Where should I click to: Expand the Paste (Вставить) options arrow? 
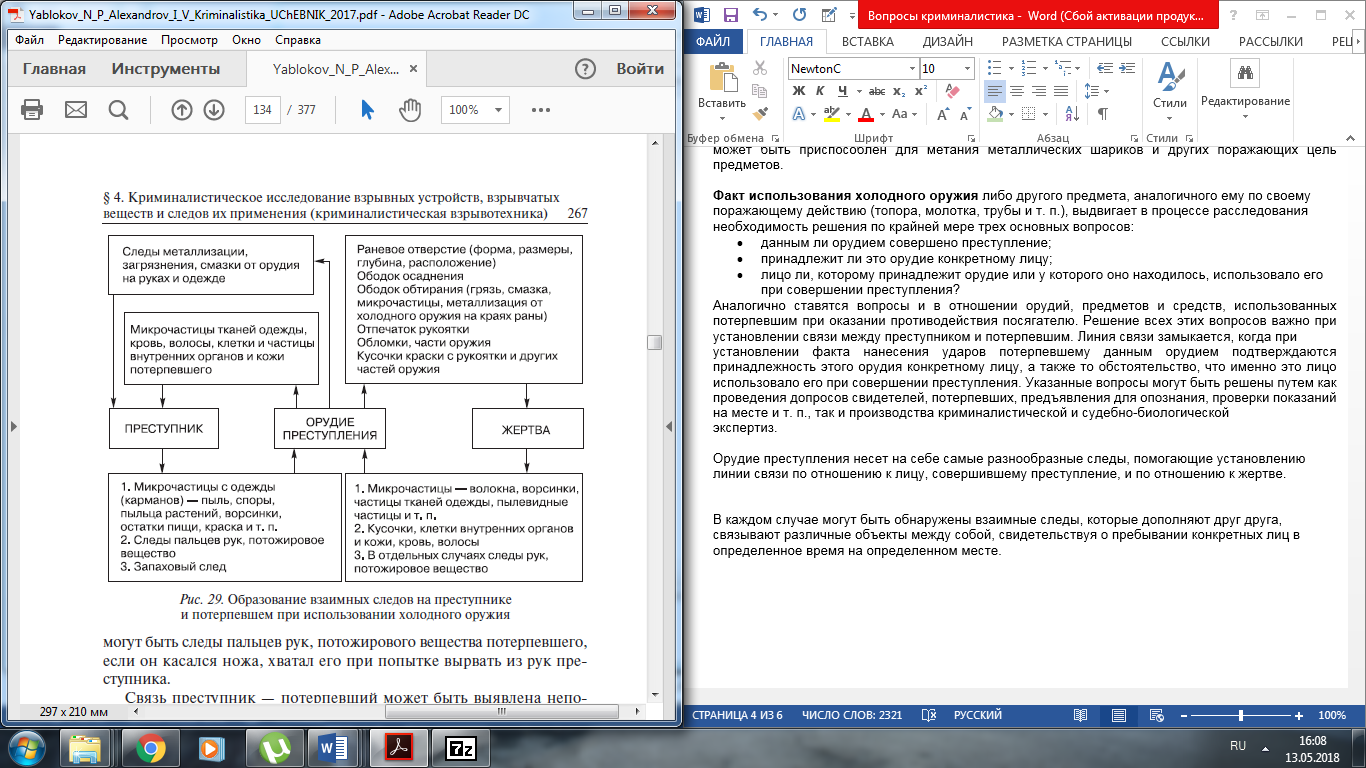[x=722, y=116]
